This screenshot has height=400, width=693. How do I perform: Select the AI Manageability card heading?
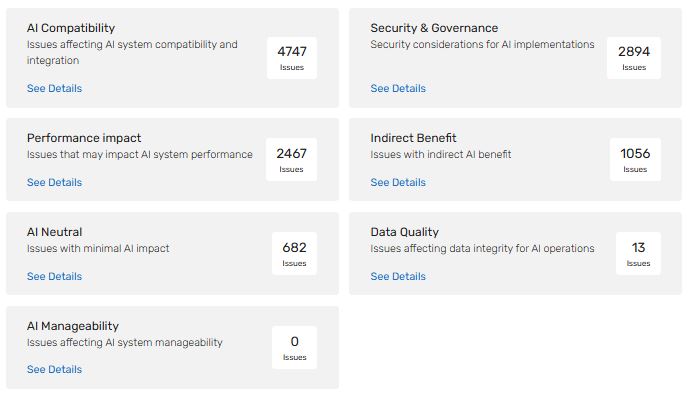pos(73,326)
